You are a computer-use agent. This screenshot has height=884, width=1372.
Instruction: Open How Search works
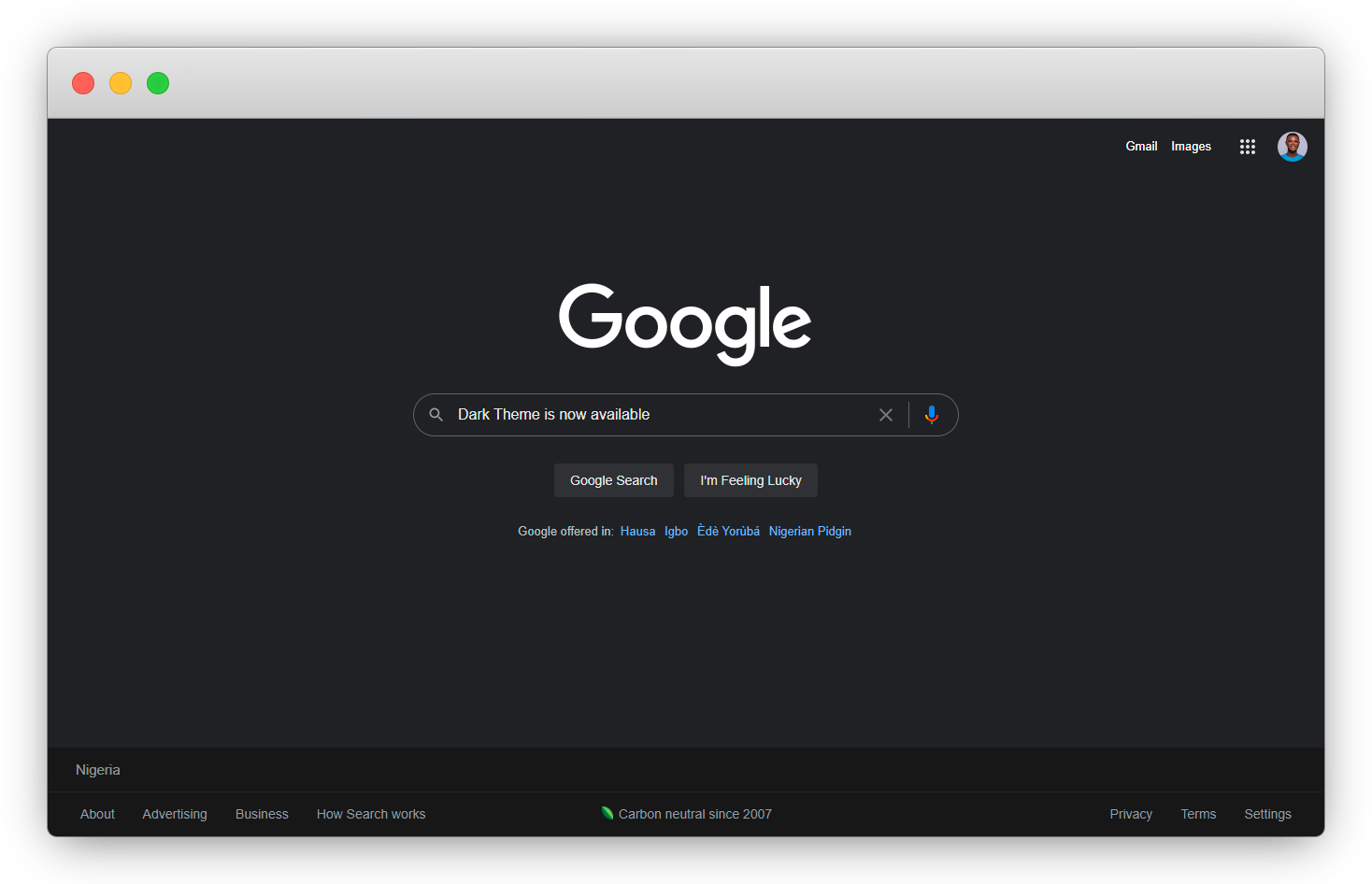point(371,814)
